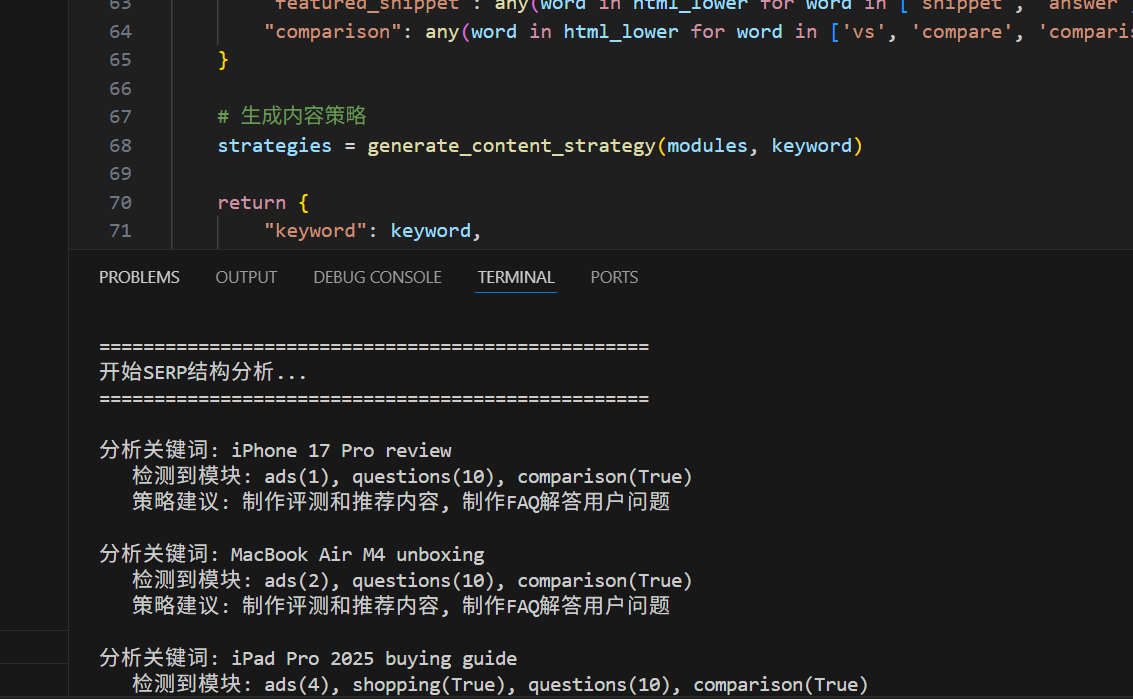Open the PORTS panel tab
1133x699 pixels.
tap(614, 277)
